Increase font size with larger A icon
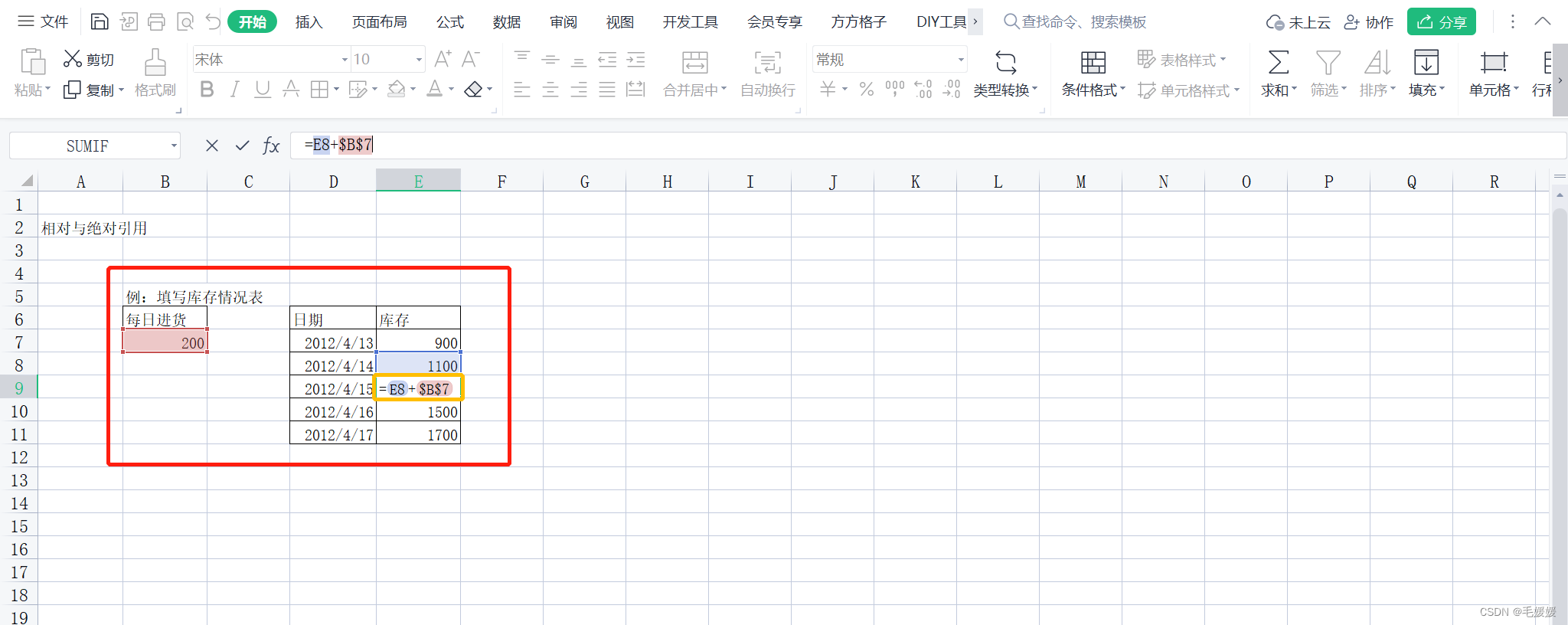 [x=443, y=59]
